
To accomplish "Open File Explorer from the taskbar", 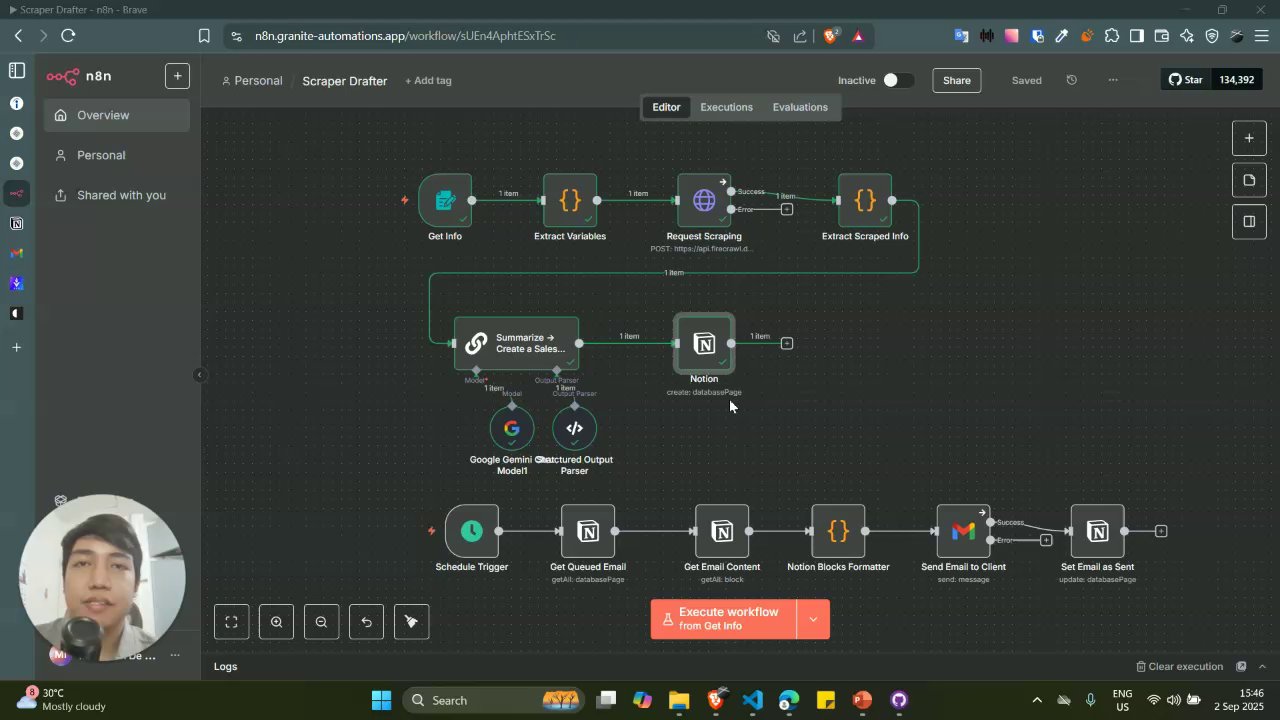I will point(679,700).
